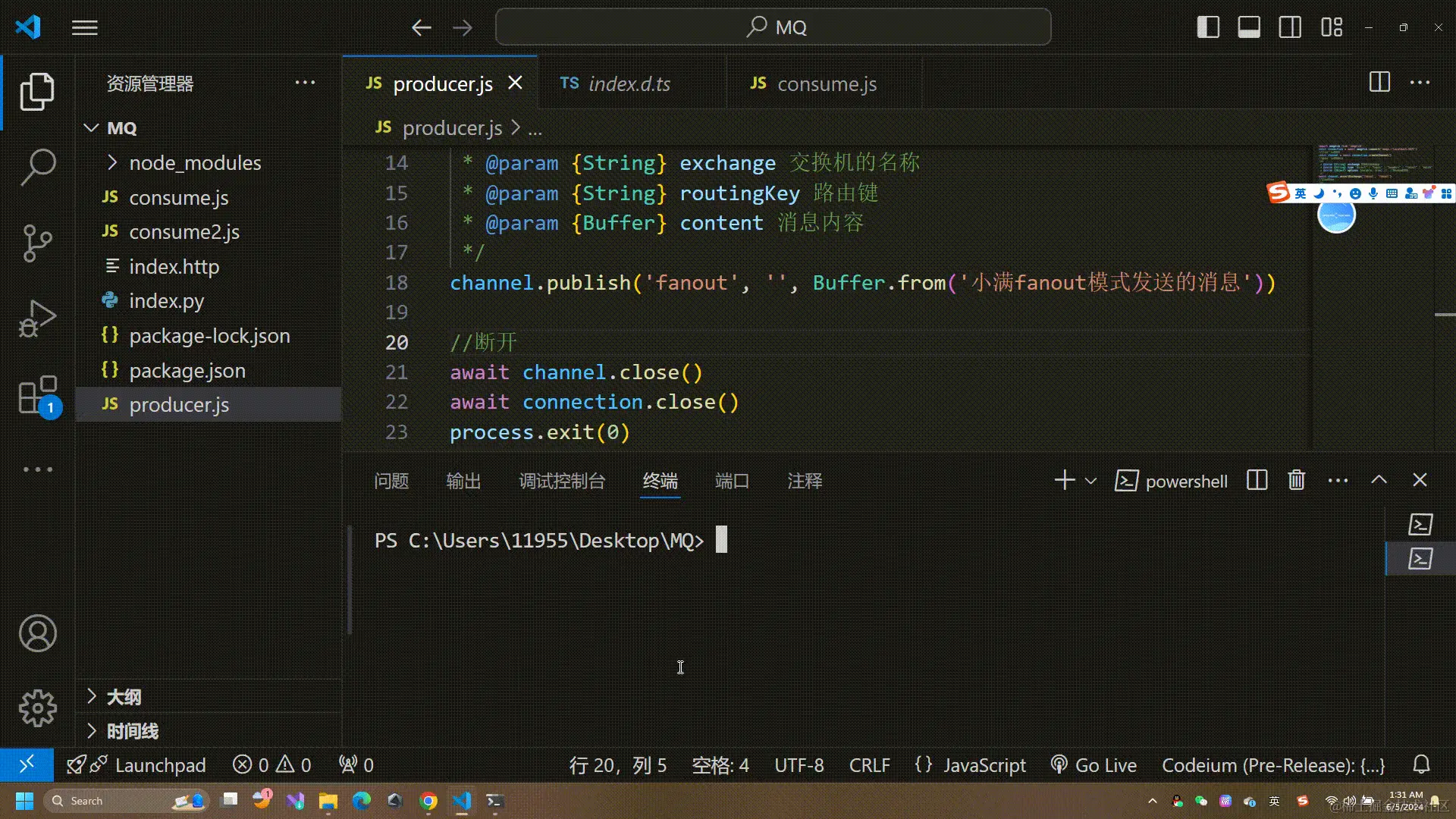Open the Source Control view
1456x819 pixels.
(x=37, y=243)
